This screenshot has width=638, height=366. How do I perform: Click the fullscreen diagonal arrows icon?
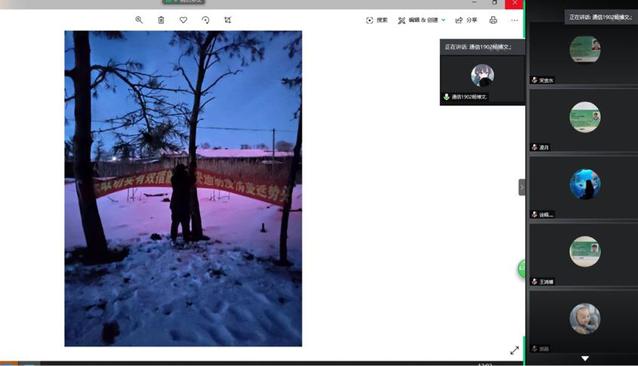(514, 350)
